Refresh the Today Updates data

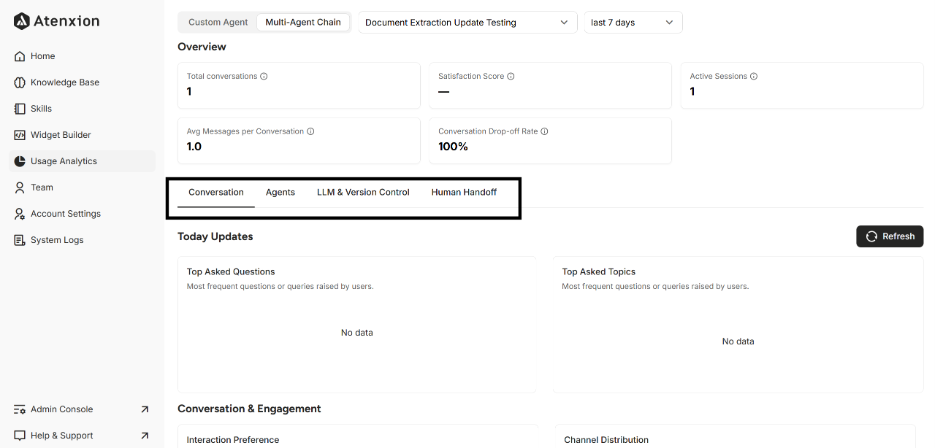889,237
